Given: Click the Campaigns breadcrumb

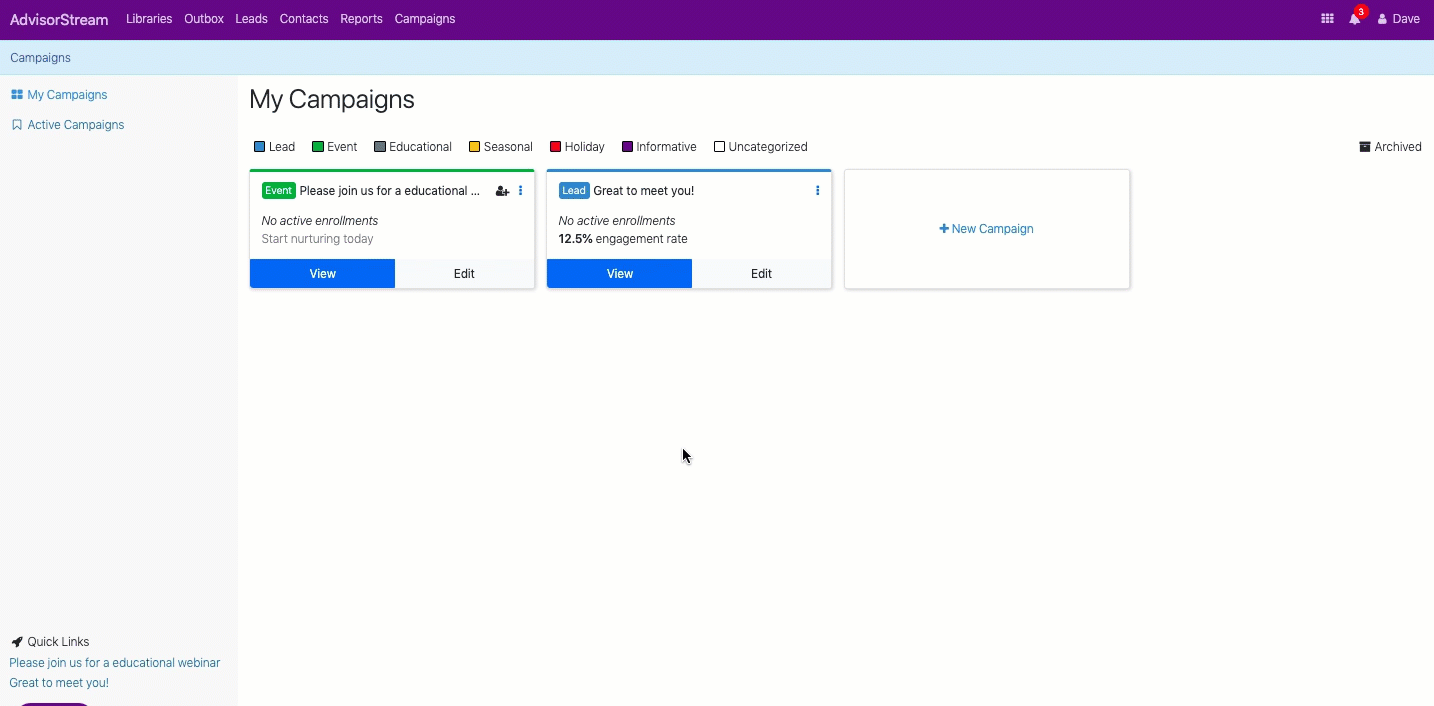Looking at the screenshot, I should click(x=40, y=58).
